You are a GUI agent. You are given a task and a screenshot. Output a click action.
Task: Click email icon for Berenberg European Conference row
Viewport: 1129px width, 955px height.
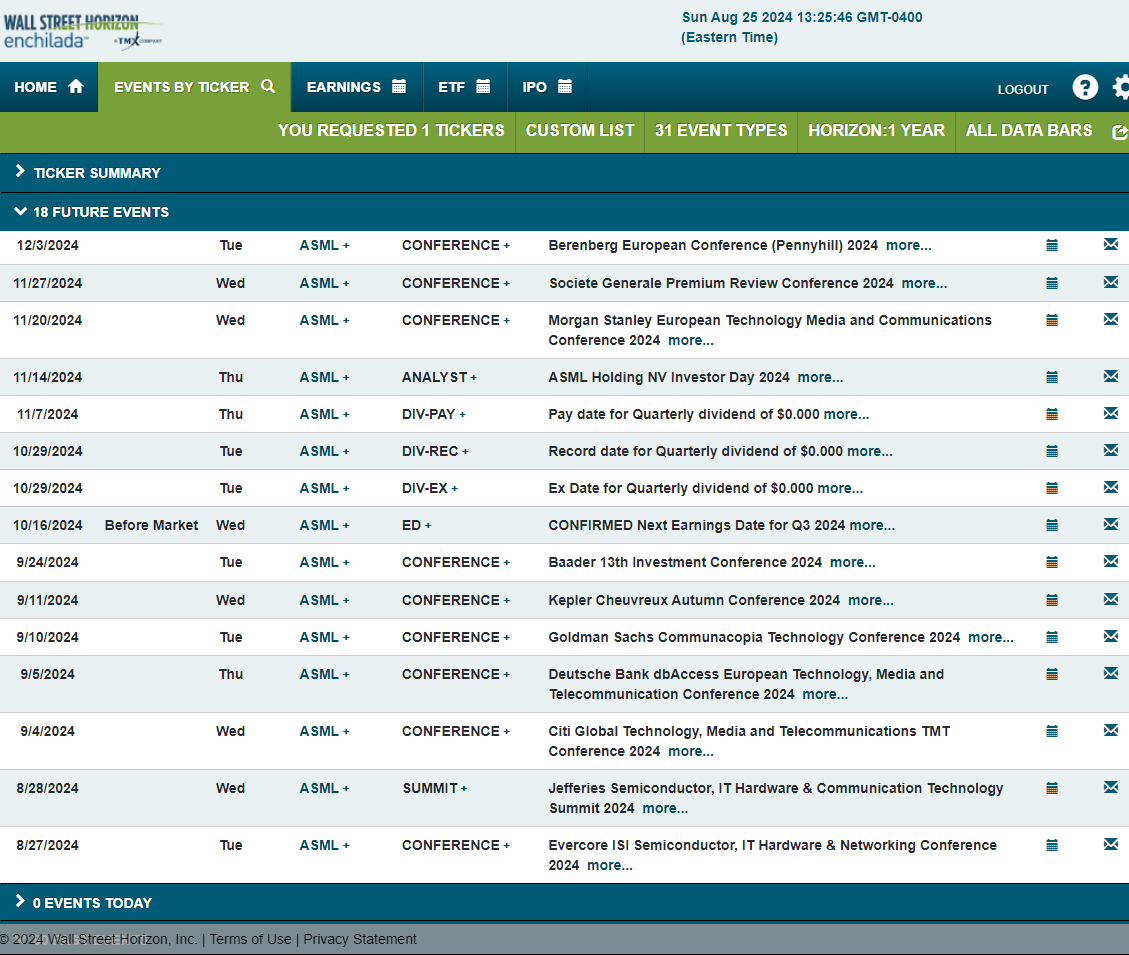pyautogui.click(x=1111, y=245)
